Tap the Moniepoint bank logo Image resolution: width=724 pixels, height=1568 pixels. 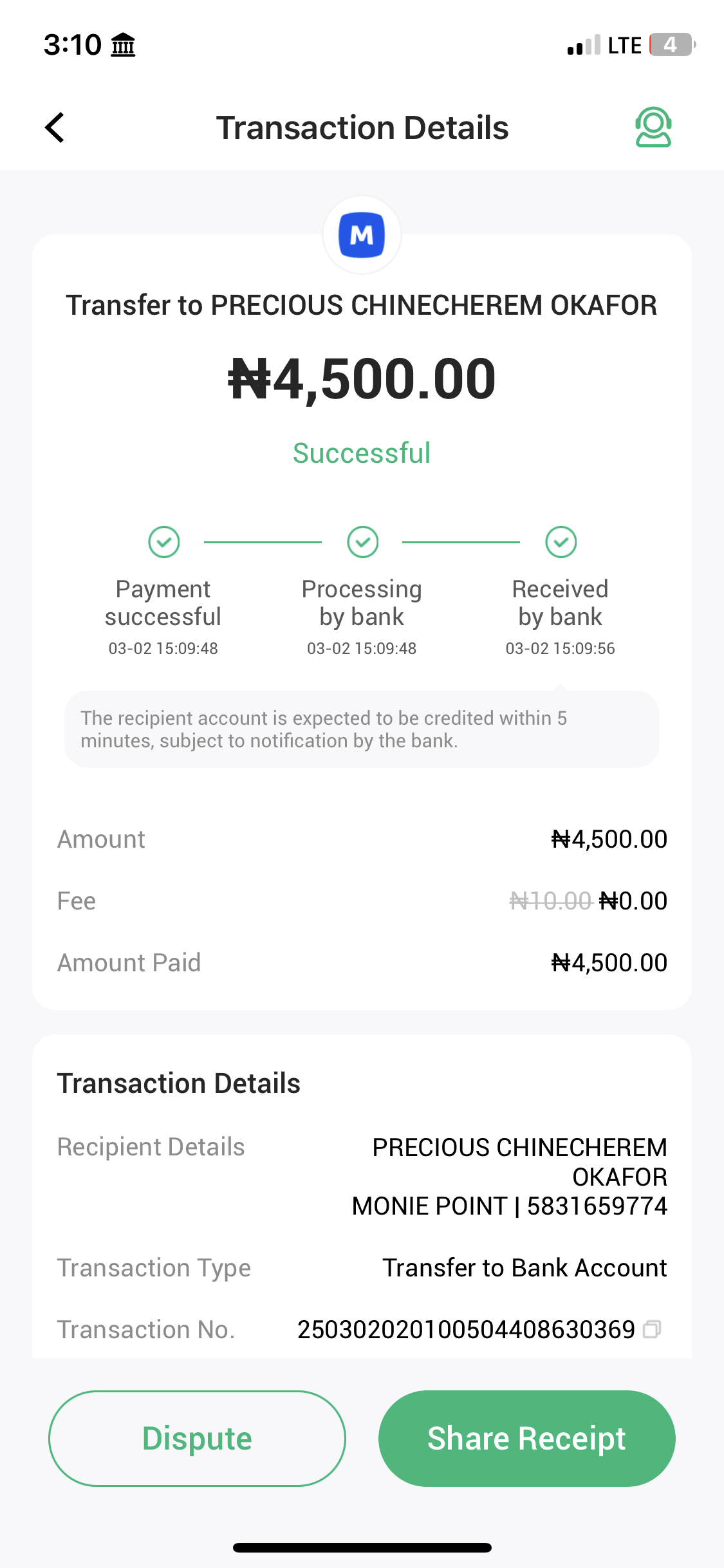click(x=362, y=235)
